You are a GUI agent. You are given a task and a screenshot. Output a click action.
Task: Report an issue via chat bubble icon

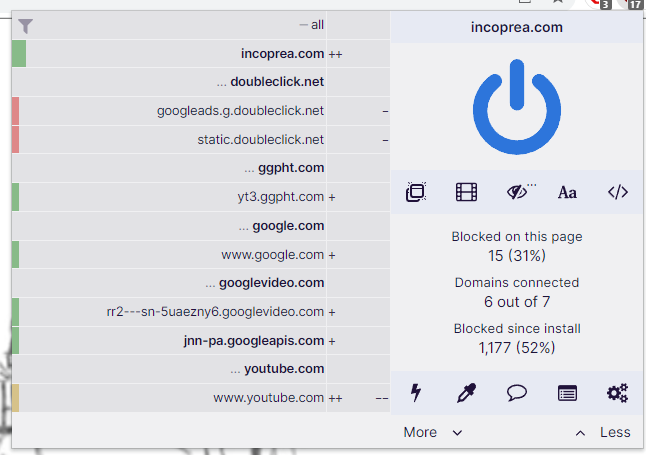click(517, 392)
